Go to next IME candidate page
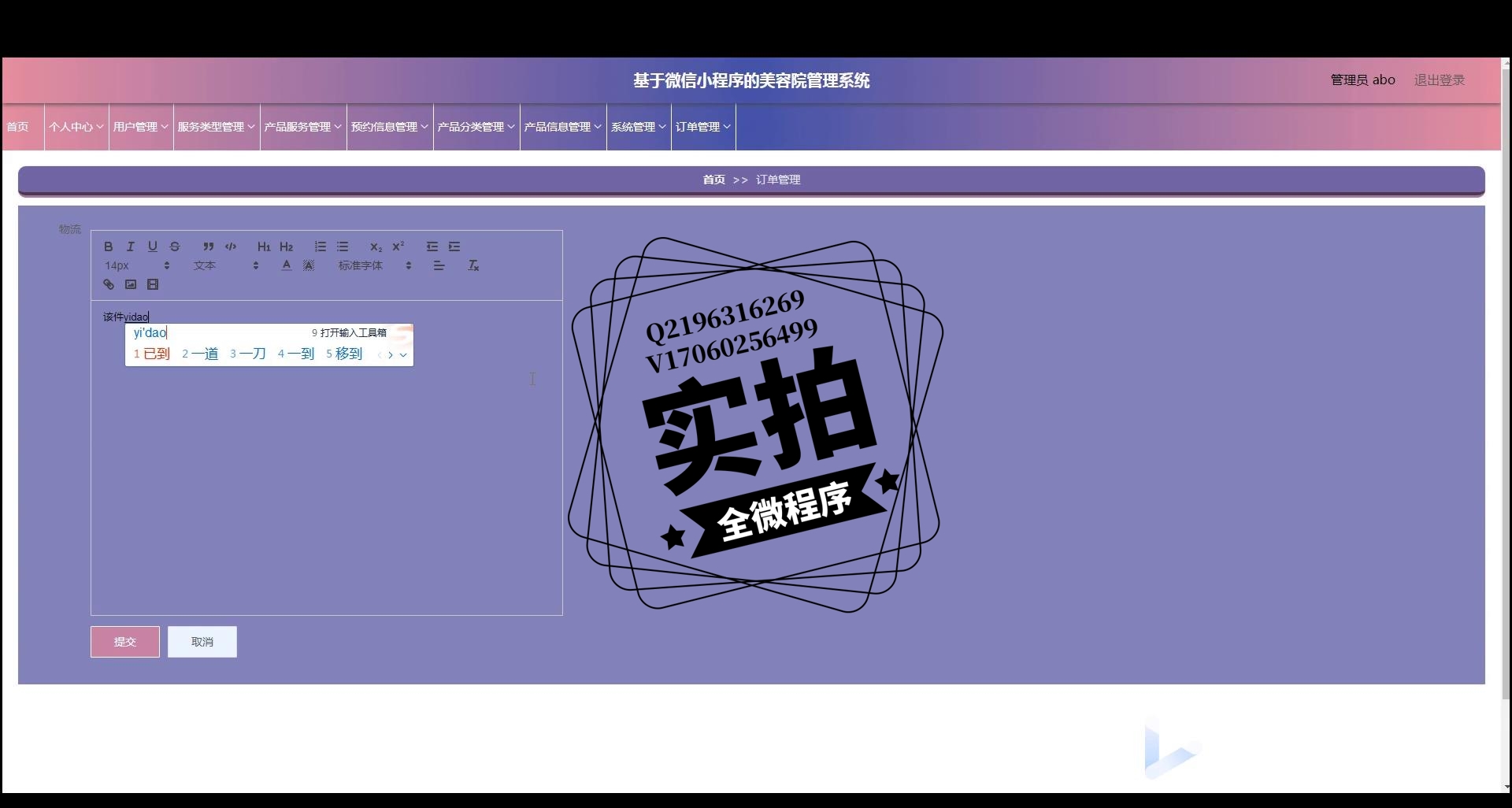This screenshot has height=808, width=1512. click(x=391, y=355)
